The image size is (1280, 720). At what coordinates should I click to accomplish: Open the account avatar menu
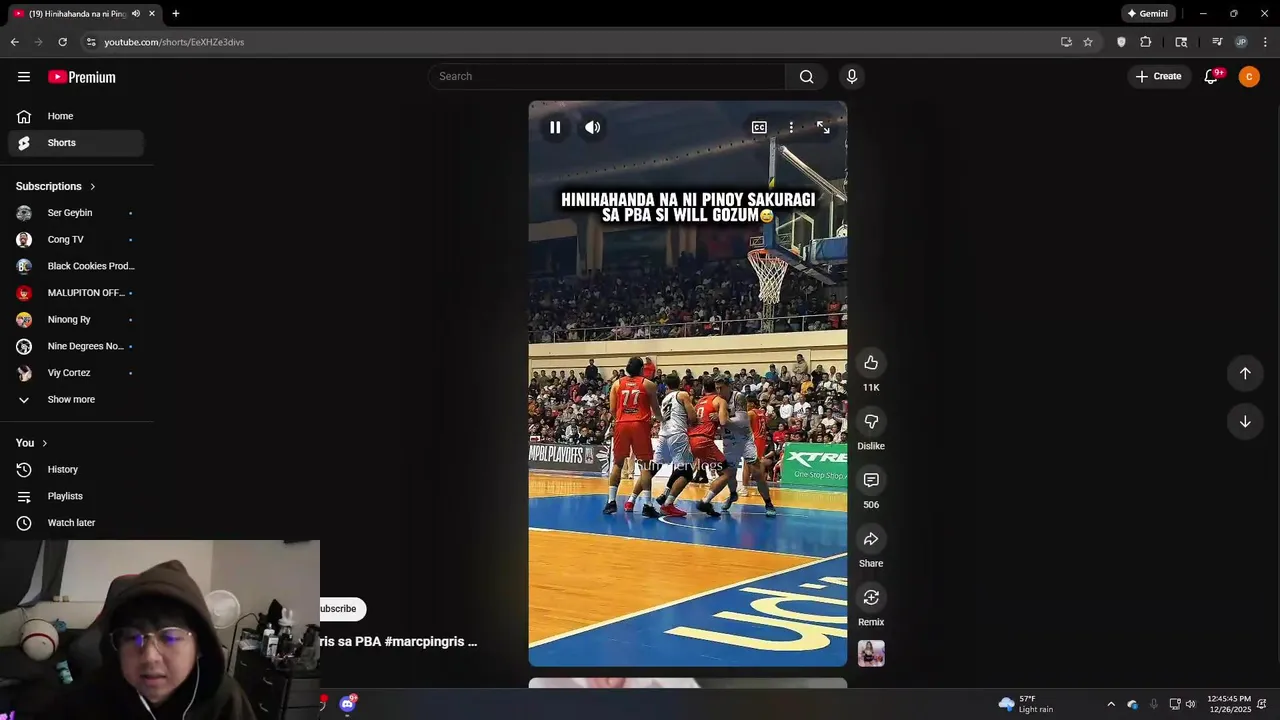pos(1249,76)
